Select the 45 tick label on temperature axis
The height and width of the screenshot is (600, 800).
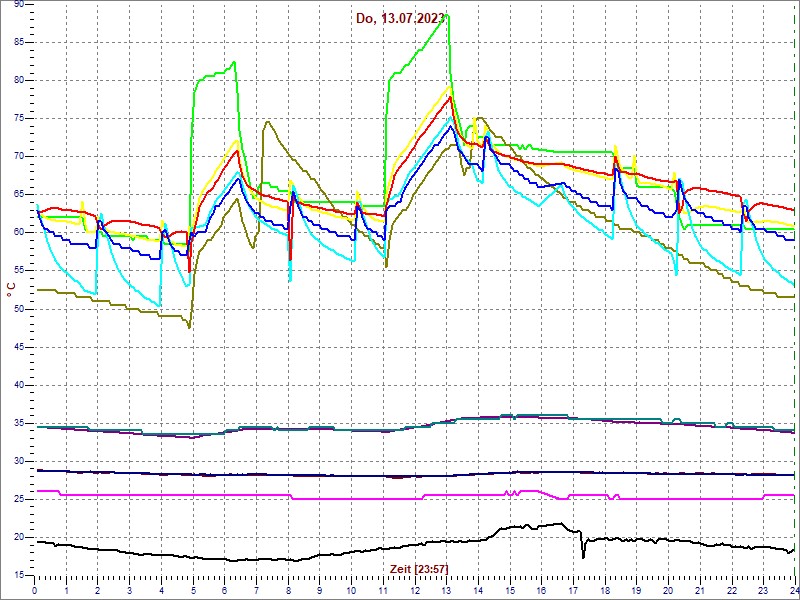click(18, 347)
